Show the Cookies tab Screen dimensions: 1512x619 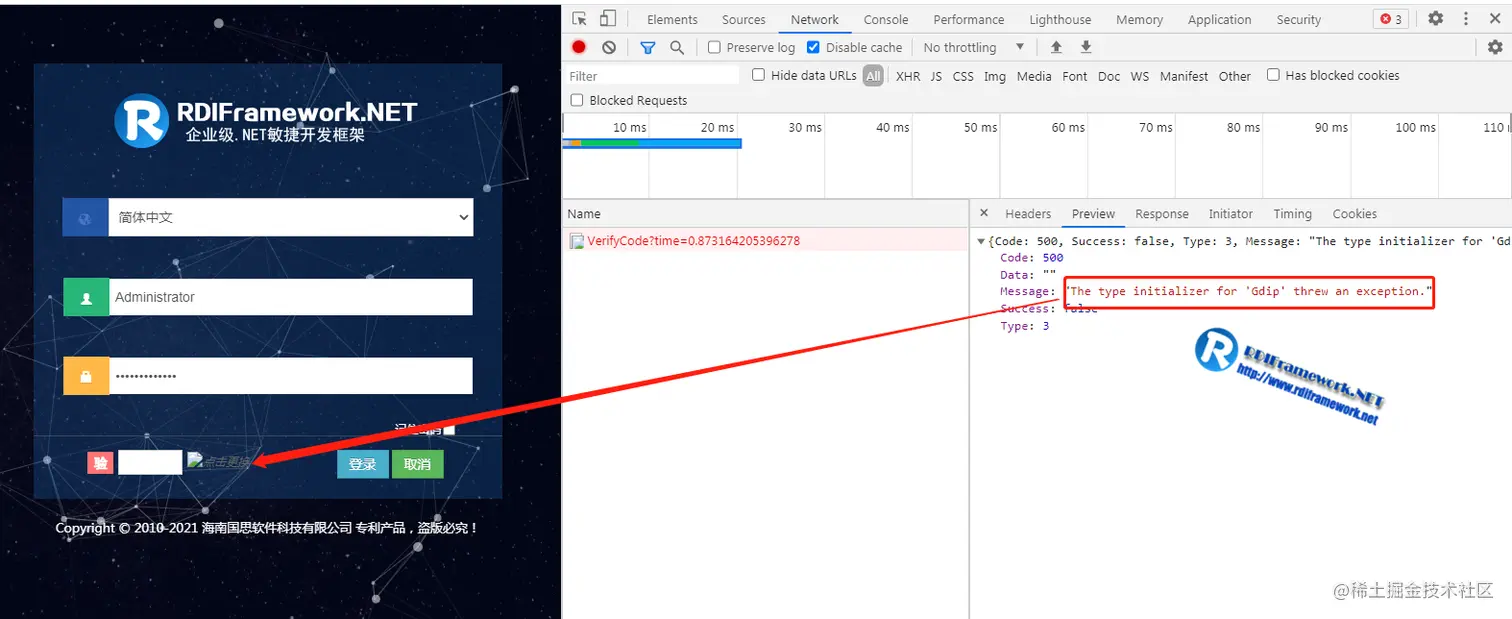click(x=1354, y=213)
